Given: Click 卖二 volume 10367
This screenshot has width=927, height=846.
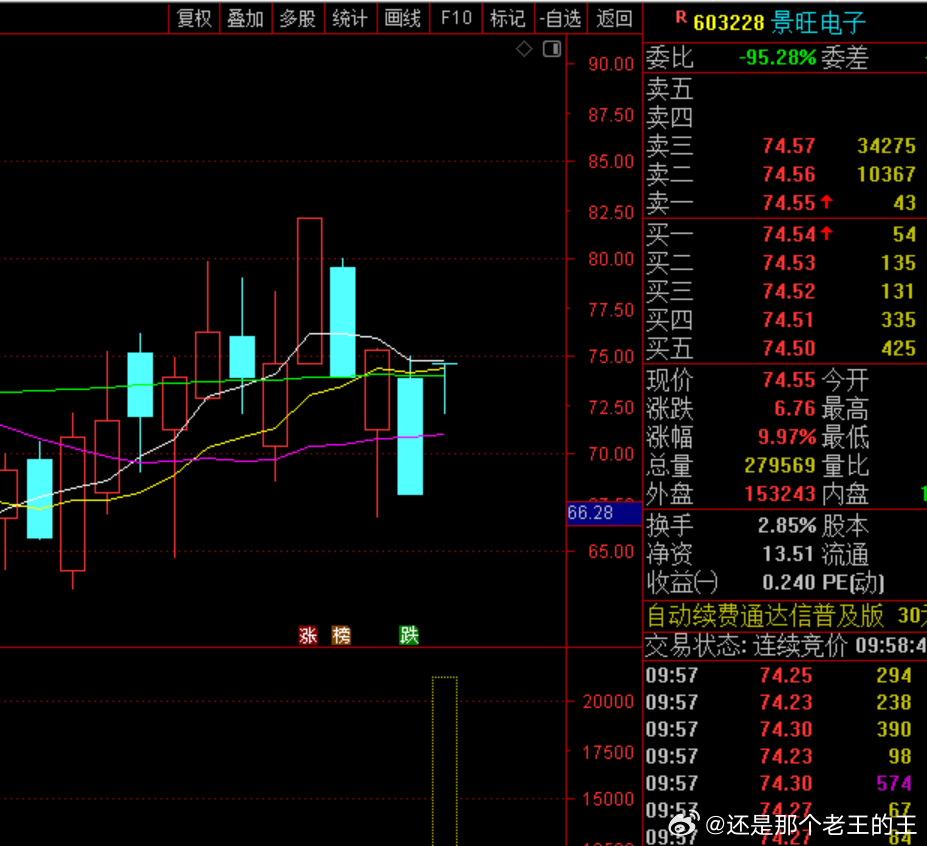Looking at the screenshot, I should [886, 174].
